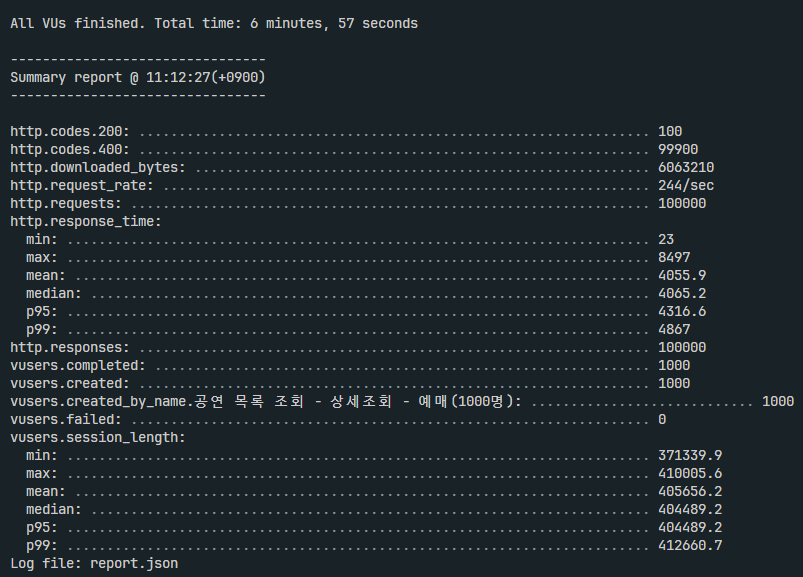The image size is (803, 577).
Task: Select the response time max value 8497
Action: (x=674, y=257)
